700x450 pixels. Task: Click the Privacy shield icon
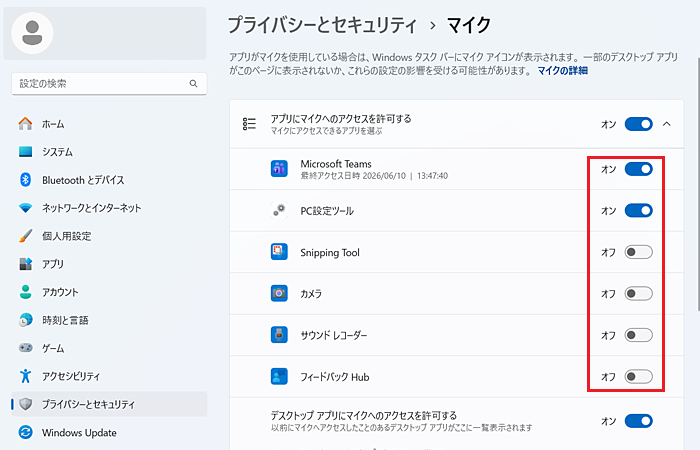point(25,404)
